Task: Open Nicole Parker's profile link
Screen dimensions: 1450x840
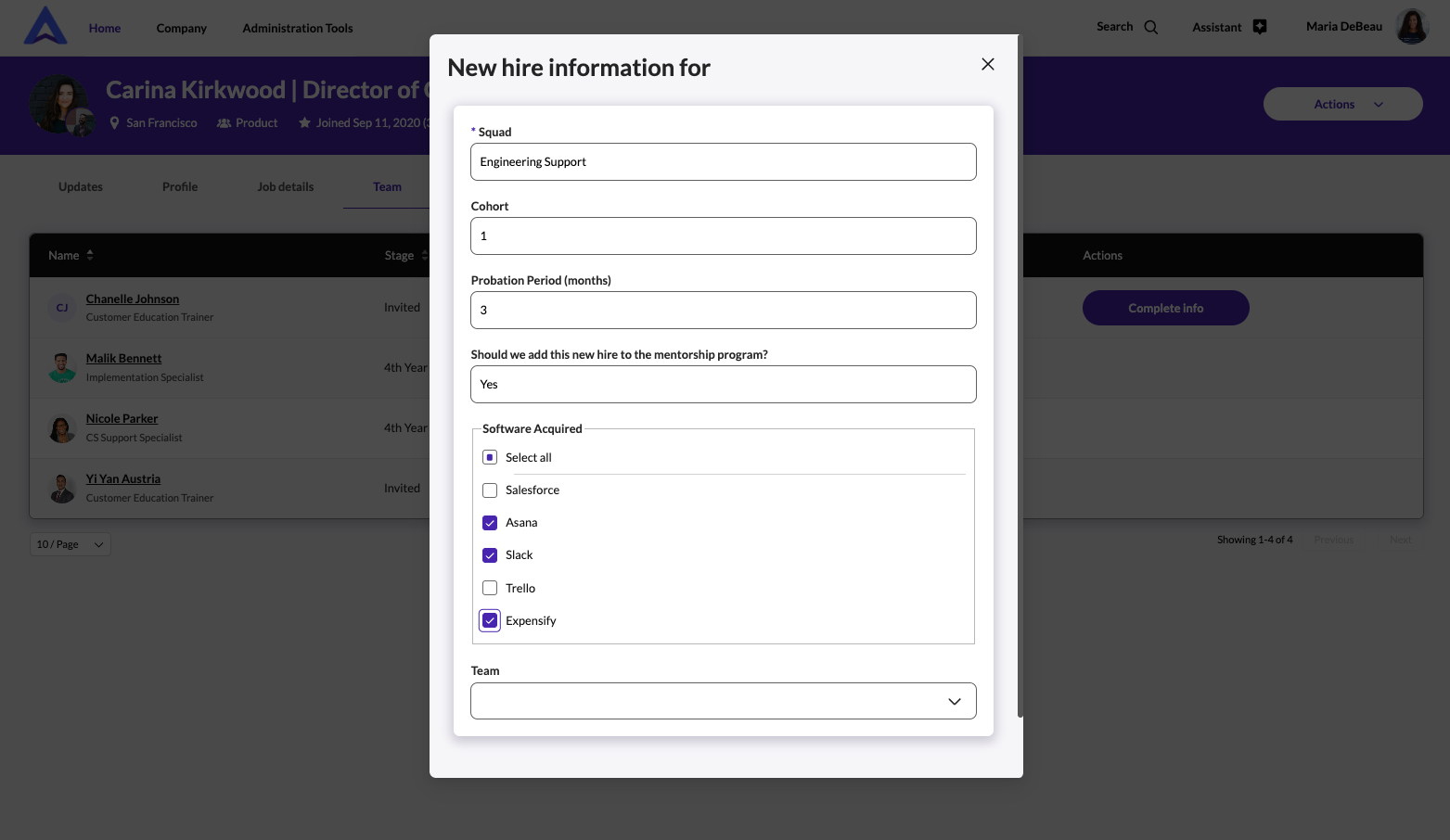Action: tap(122, 418)
